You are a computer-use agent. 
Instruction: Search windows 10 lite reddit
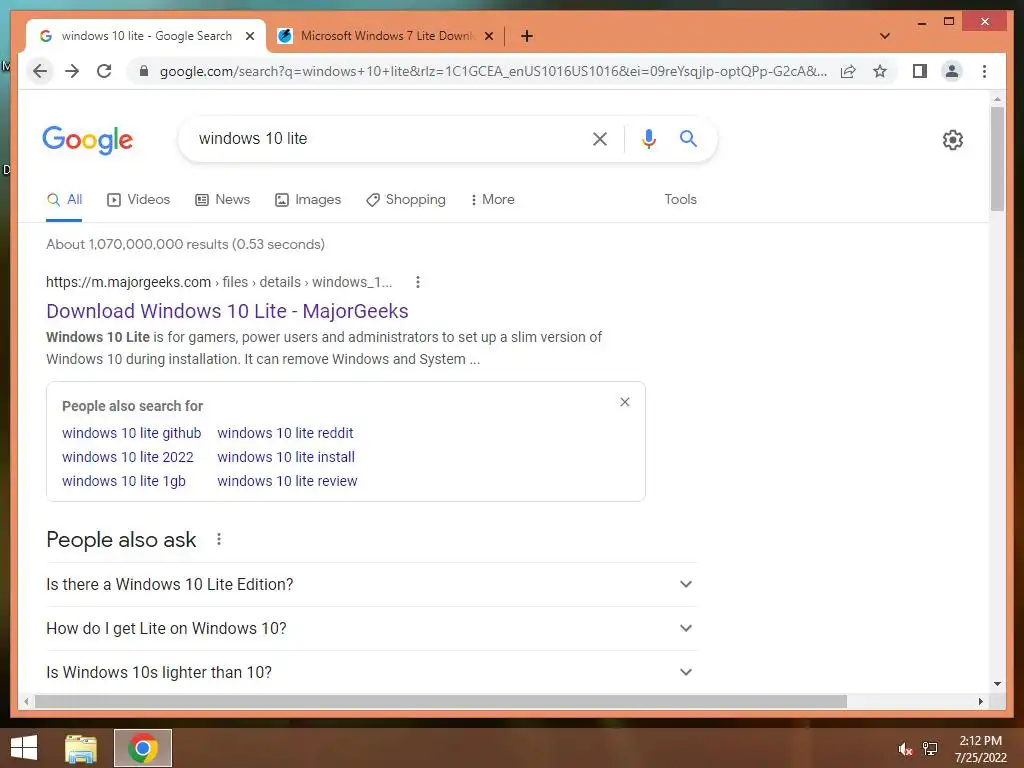tap(285, 433)
